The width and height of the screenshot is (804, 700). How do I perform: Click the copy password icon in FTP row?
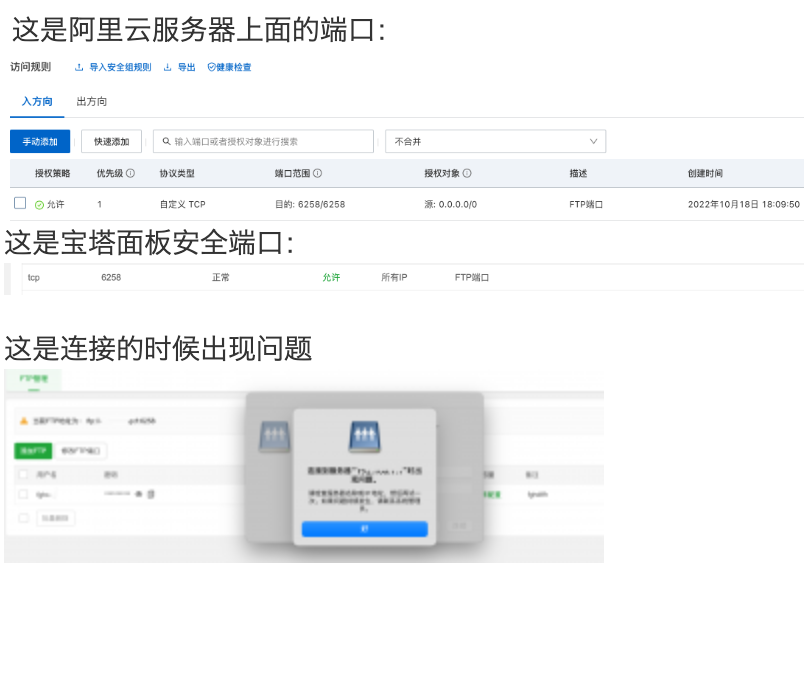pos(151,494)
